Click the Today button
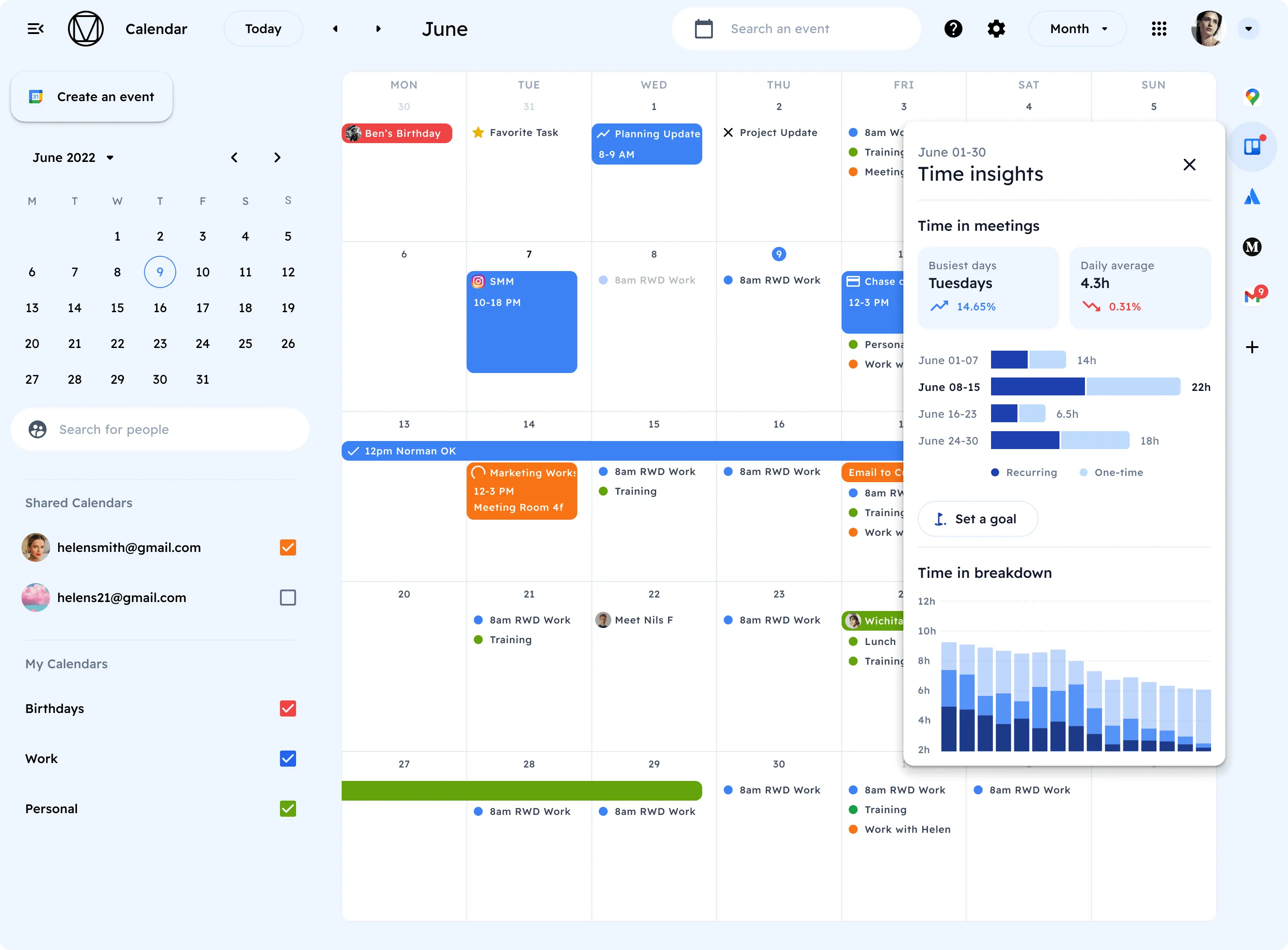 (263, 29)
